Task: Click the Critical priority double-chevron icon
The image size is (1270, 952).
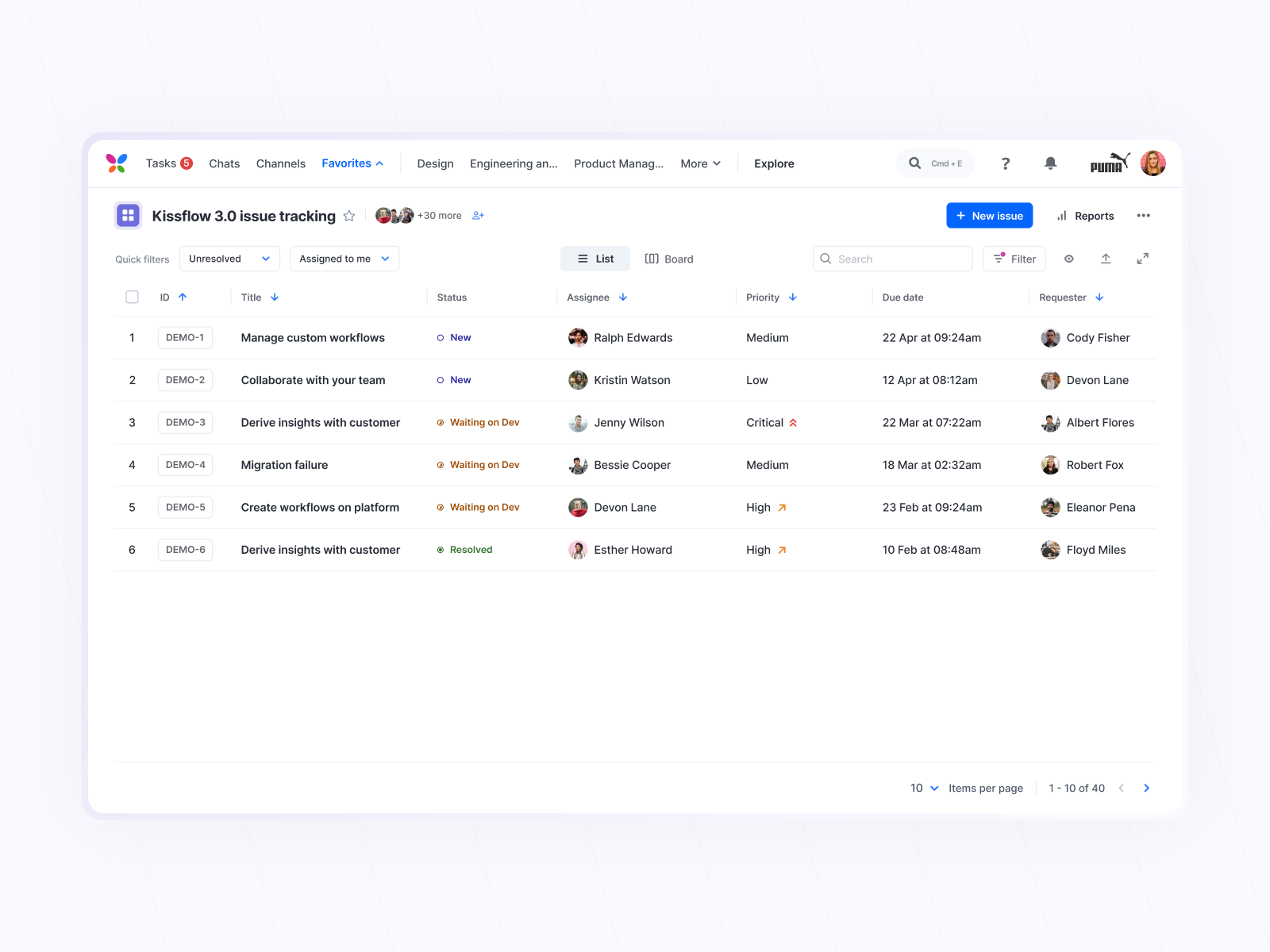Action: [793, 423]
